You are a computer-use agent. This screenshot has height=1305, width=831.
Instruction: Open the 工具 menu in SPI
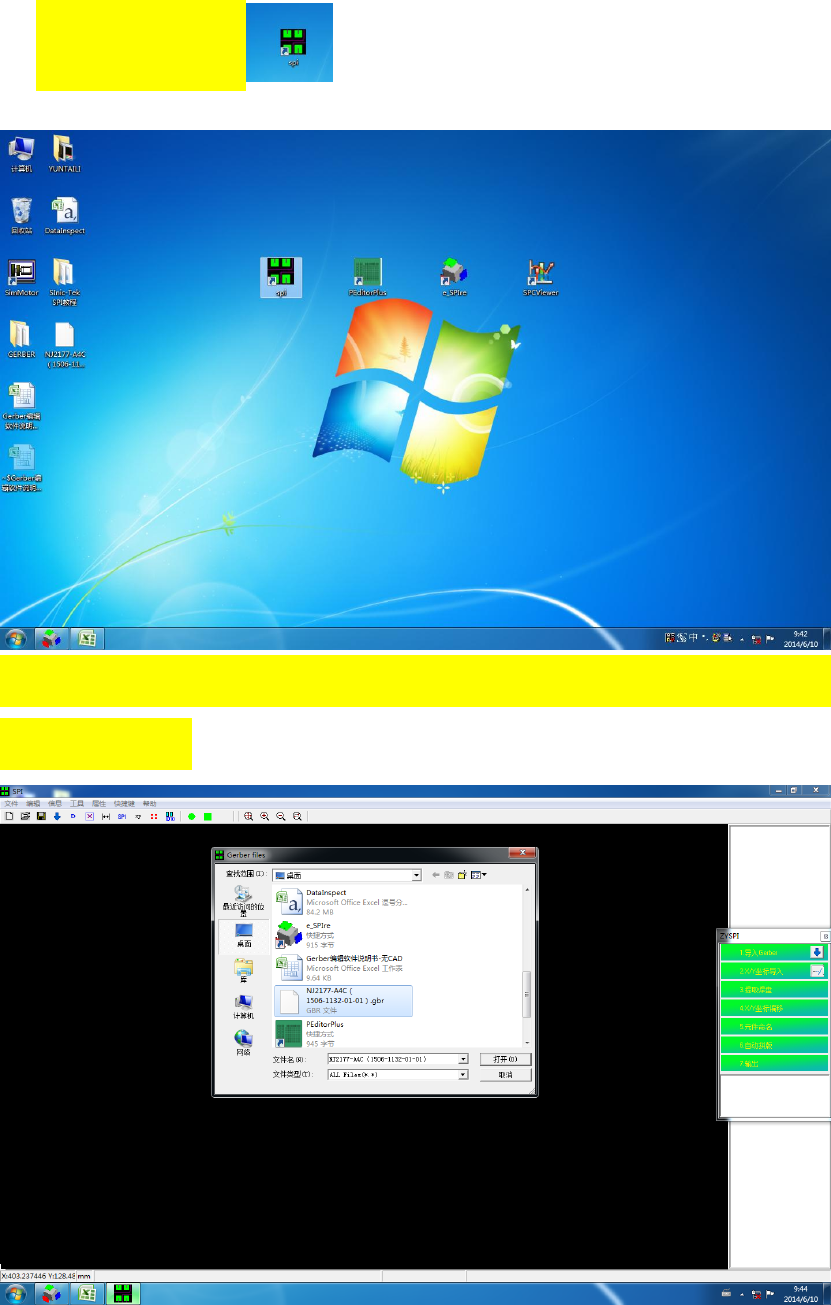coord(77,803)
